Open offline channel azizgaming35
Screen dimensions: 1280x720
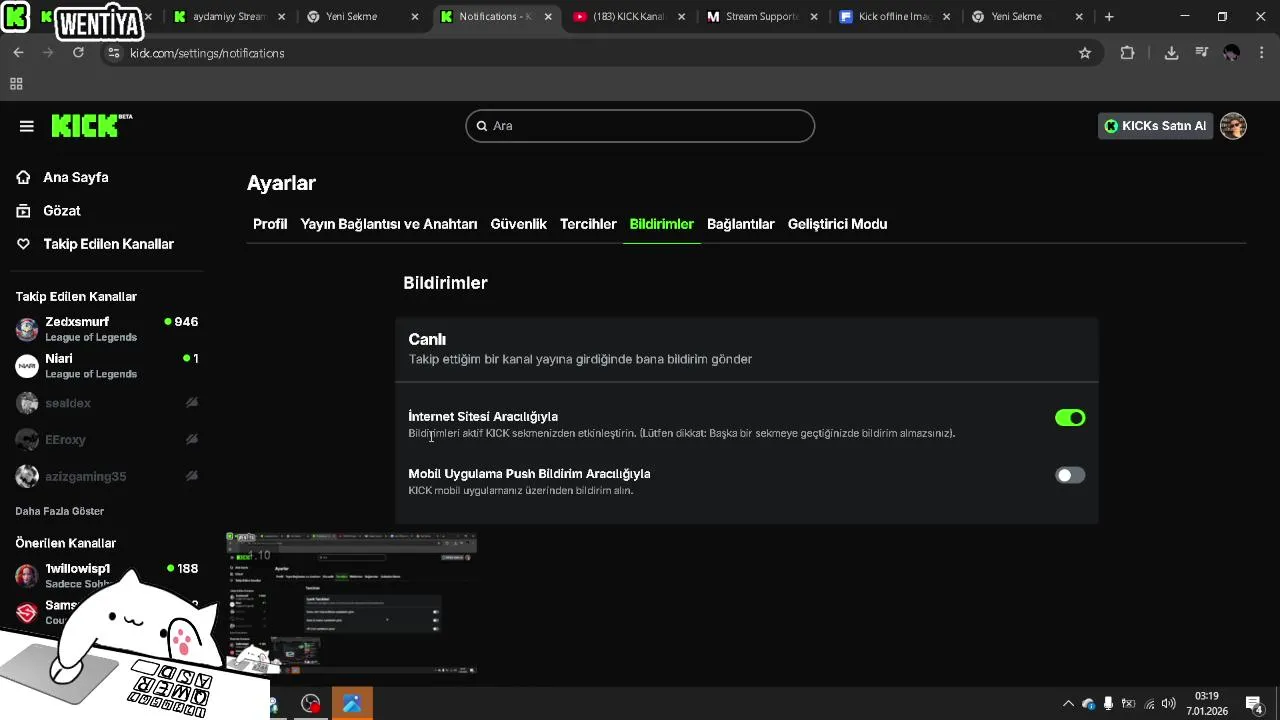(107, 477)
